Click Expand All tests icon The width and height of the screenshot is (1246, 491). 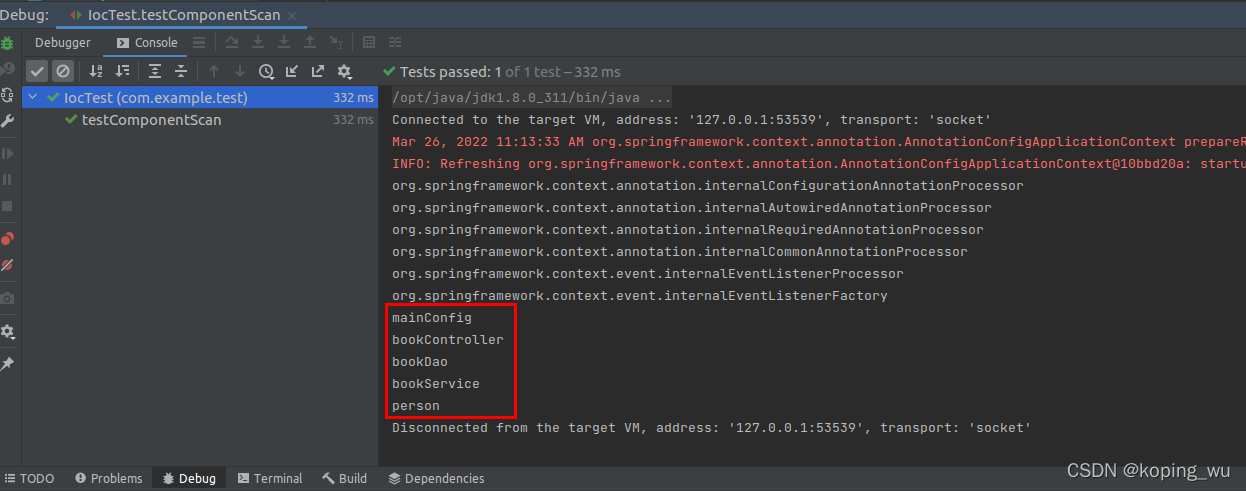pos(155,71)
